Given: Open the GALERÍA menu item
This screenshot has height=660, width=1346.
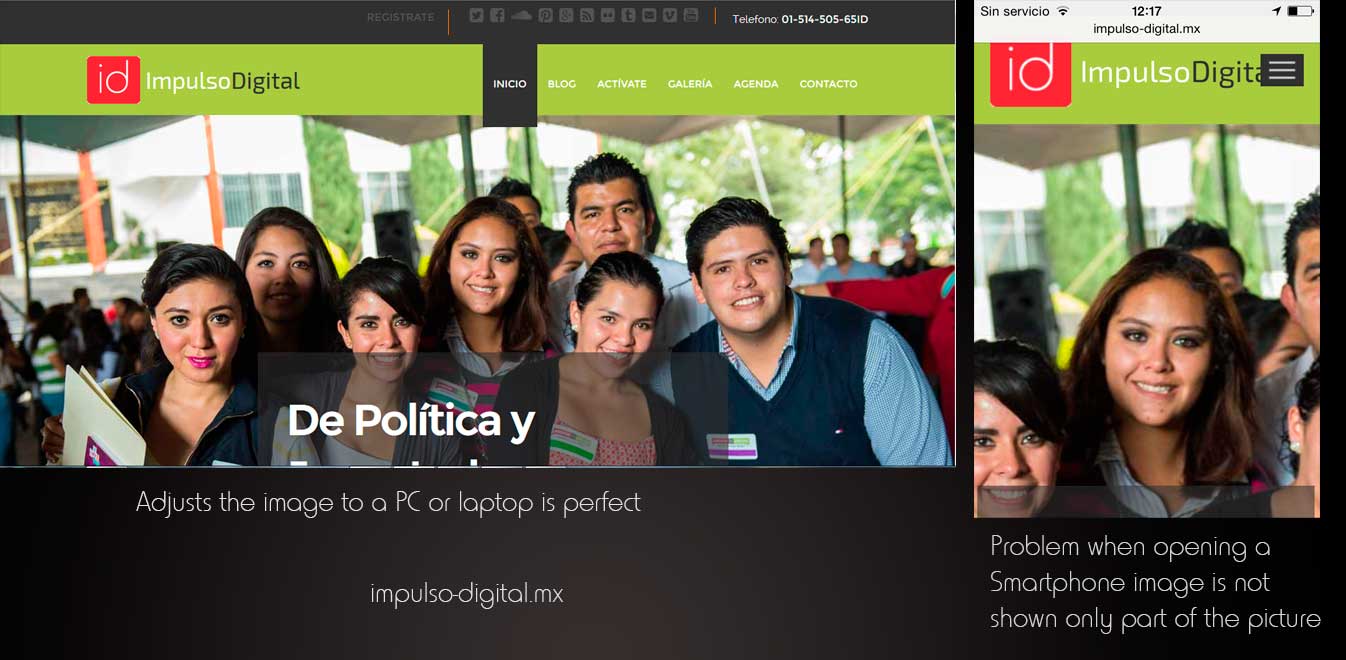Looking at the screenshot, I should pos(690,84).
